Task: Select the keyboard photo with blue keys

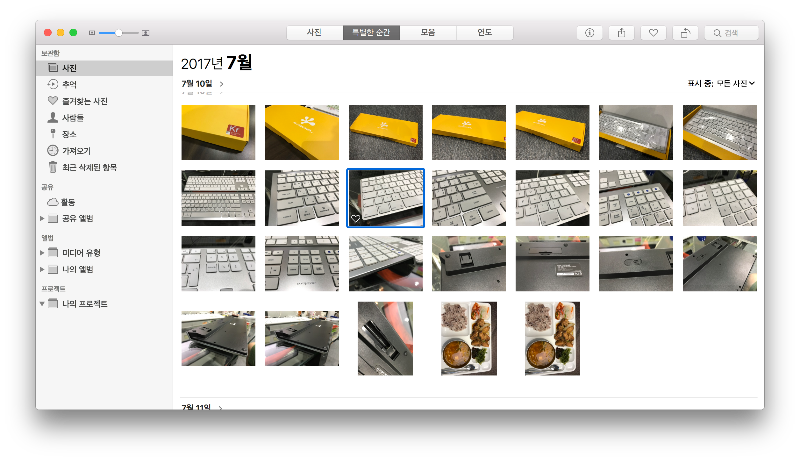Action: point(636,198)
